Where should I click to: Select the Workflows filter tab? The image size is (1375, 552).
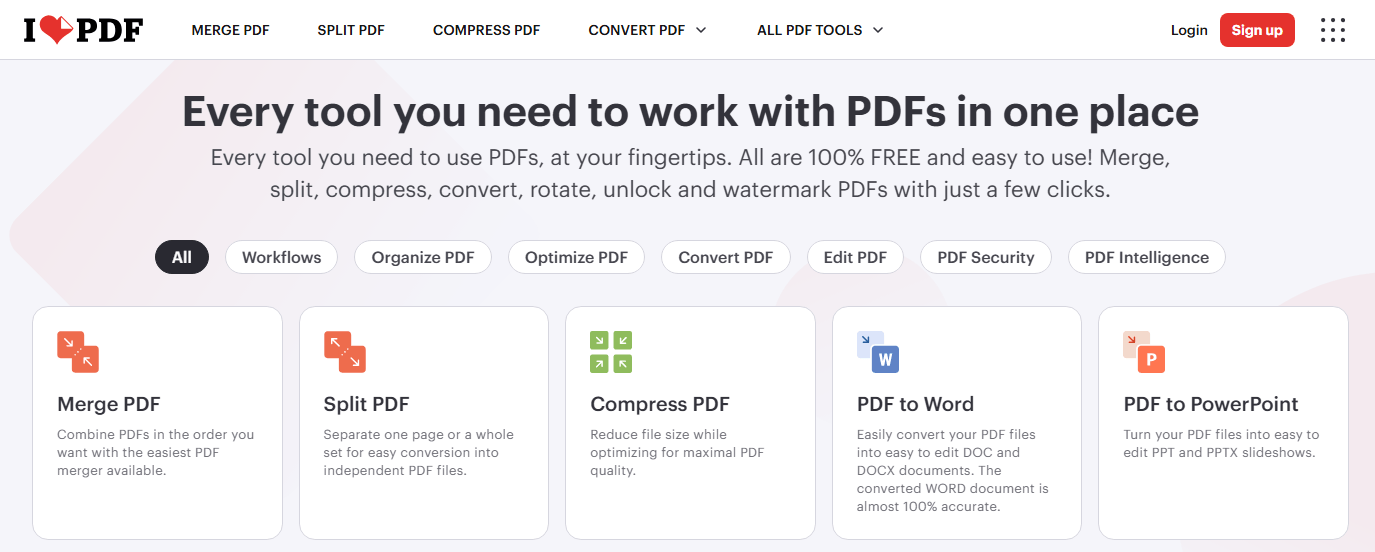(x=281, y=257)
